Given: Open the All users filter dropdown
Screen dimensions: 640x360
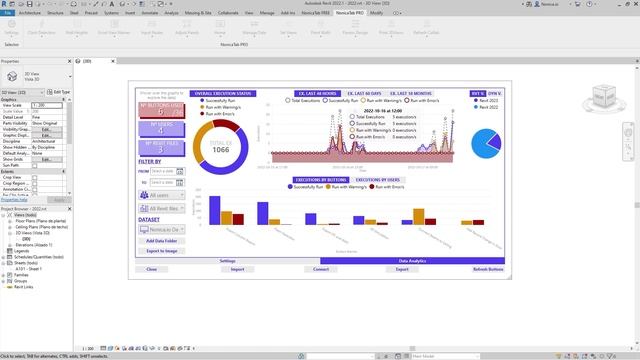Looking at the screenshot, I should tap(162, 196).
